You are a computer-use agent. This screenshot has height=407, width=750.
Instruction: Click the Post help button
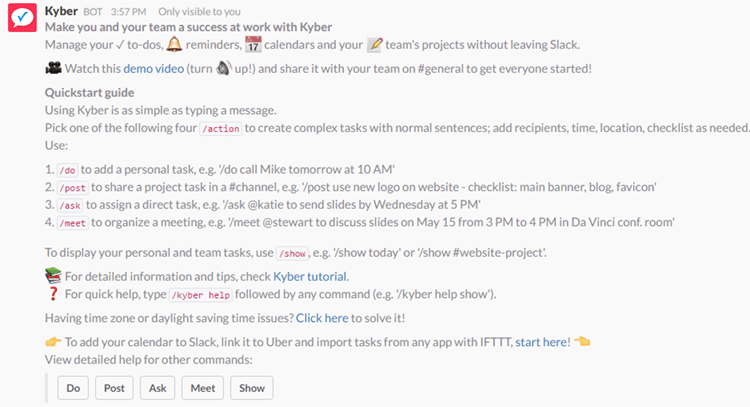(x=114, y=388)
